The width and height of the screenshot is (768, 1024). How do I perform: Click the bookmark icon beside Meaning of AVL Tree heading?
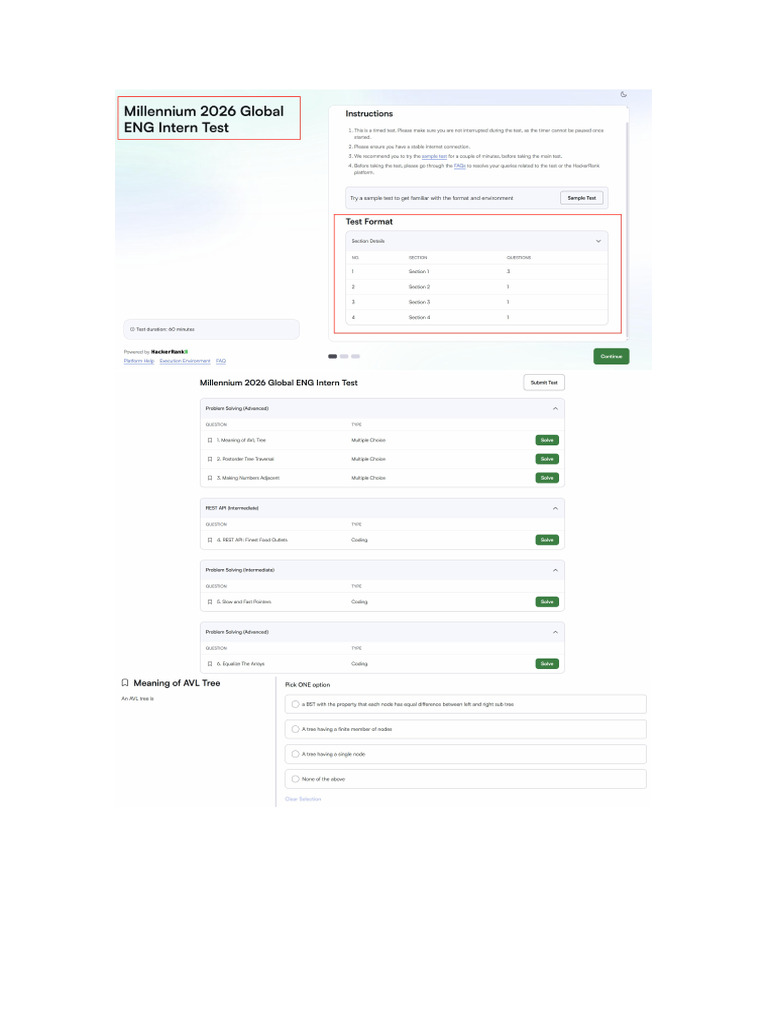pos(125,682)
